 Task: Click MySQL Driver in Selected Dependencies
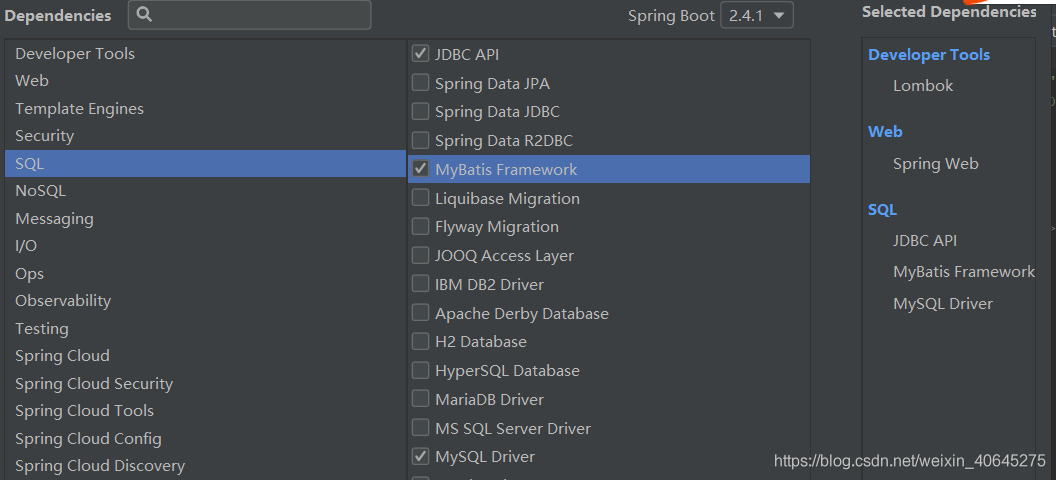click(943, 304)
